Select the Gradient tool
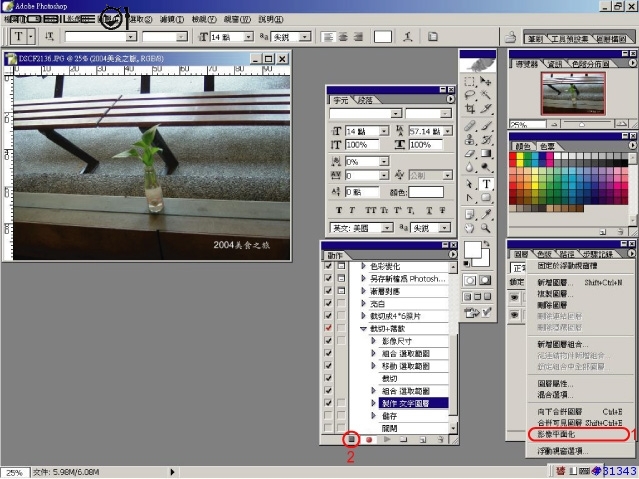The height and width of the screenshot is (479, 639). (485, 154)
